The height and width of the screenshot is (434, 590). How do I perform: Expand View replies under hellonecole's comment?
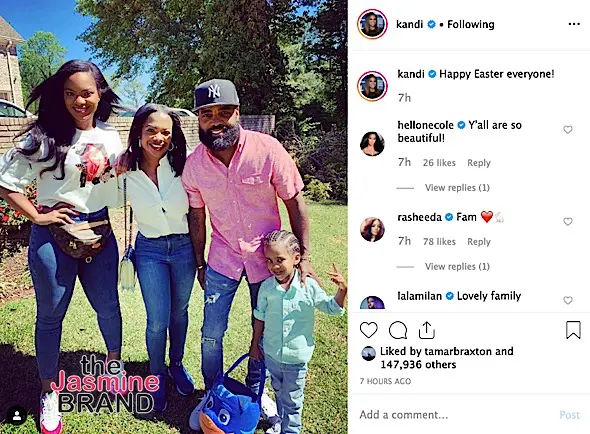coord(457,187)
